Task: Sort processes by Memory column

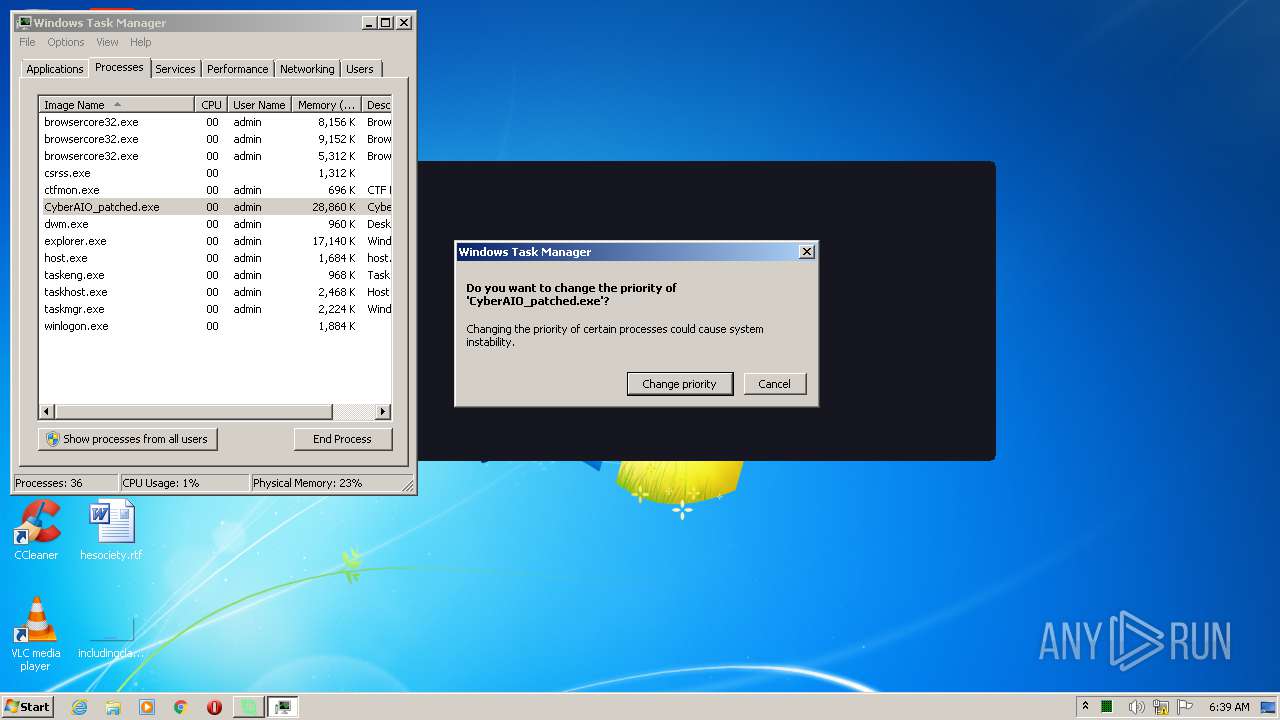Action: click(326, 105)
